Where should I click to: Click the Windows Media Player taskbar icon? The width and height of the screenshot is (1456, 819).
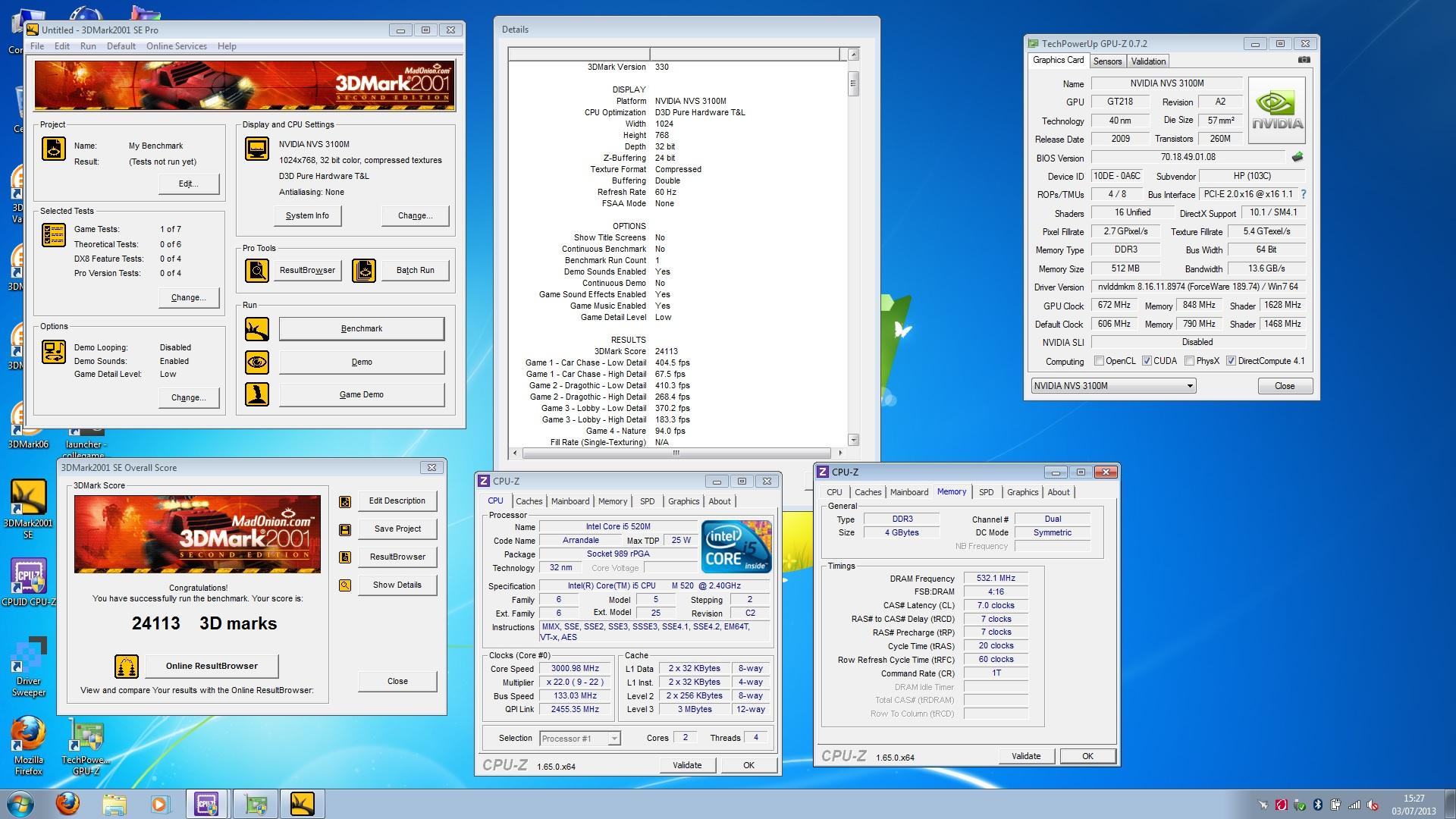pyautogui.click(x=160, y=803)
